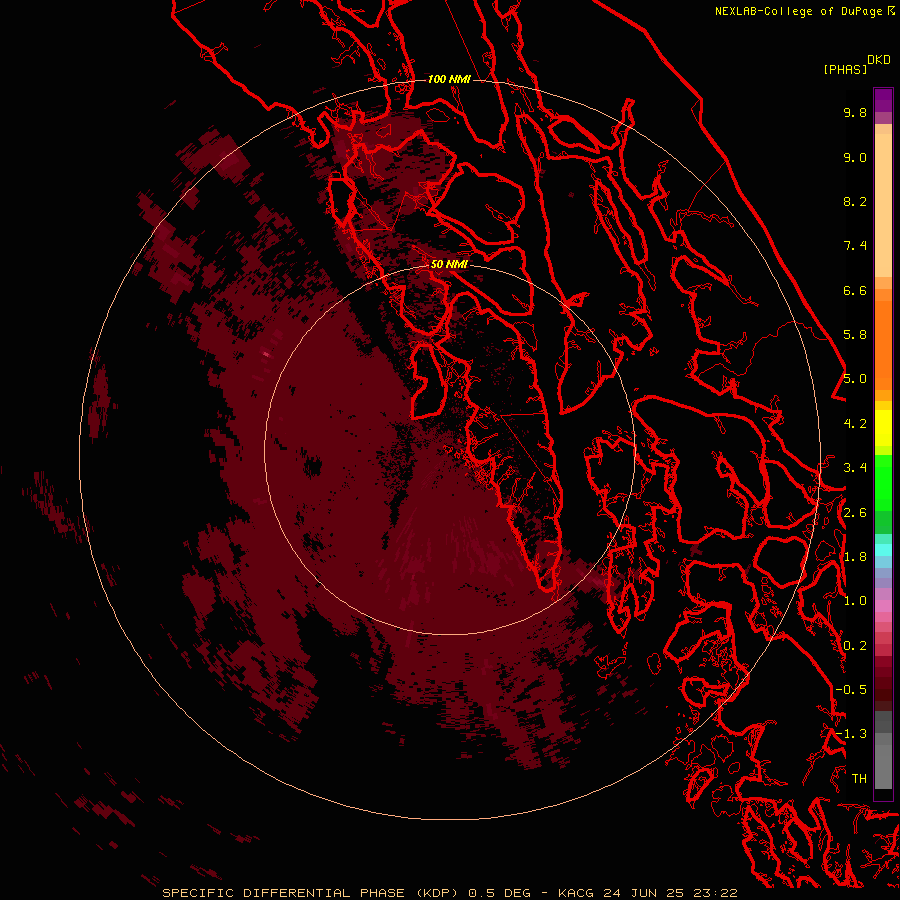Click the 5.8 scale value

pos(855,335)
